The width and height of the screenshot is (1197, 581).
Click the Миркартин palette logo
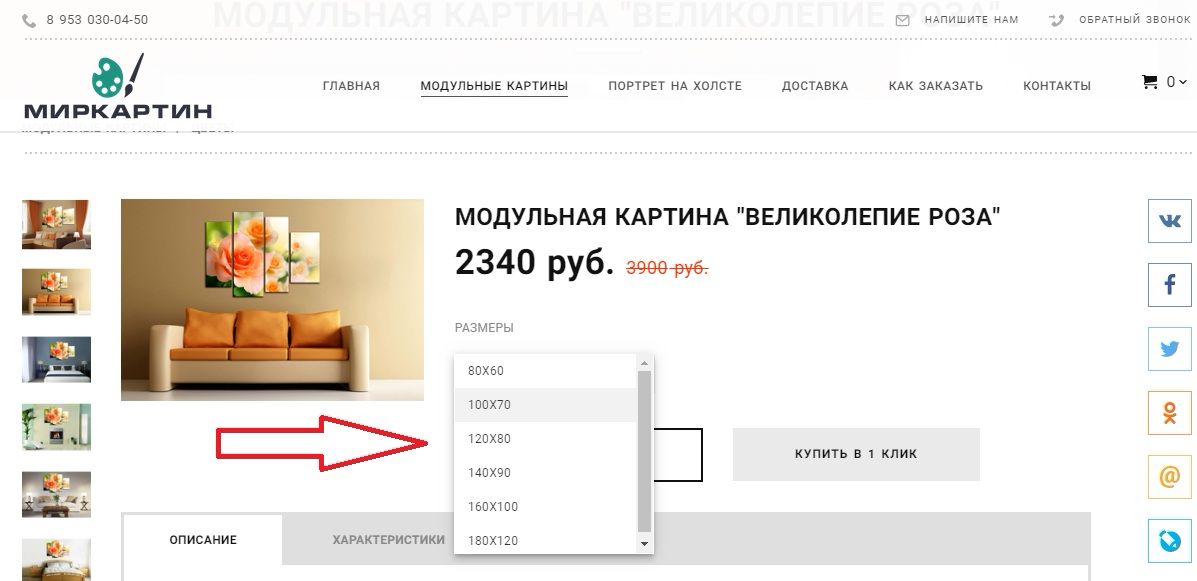click(118, 86)
